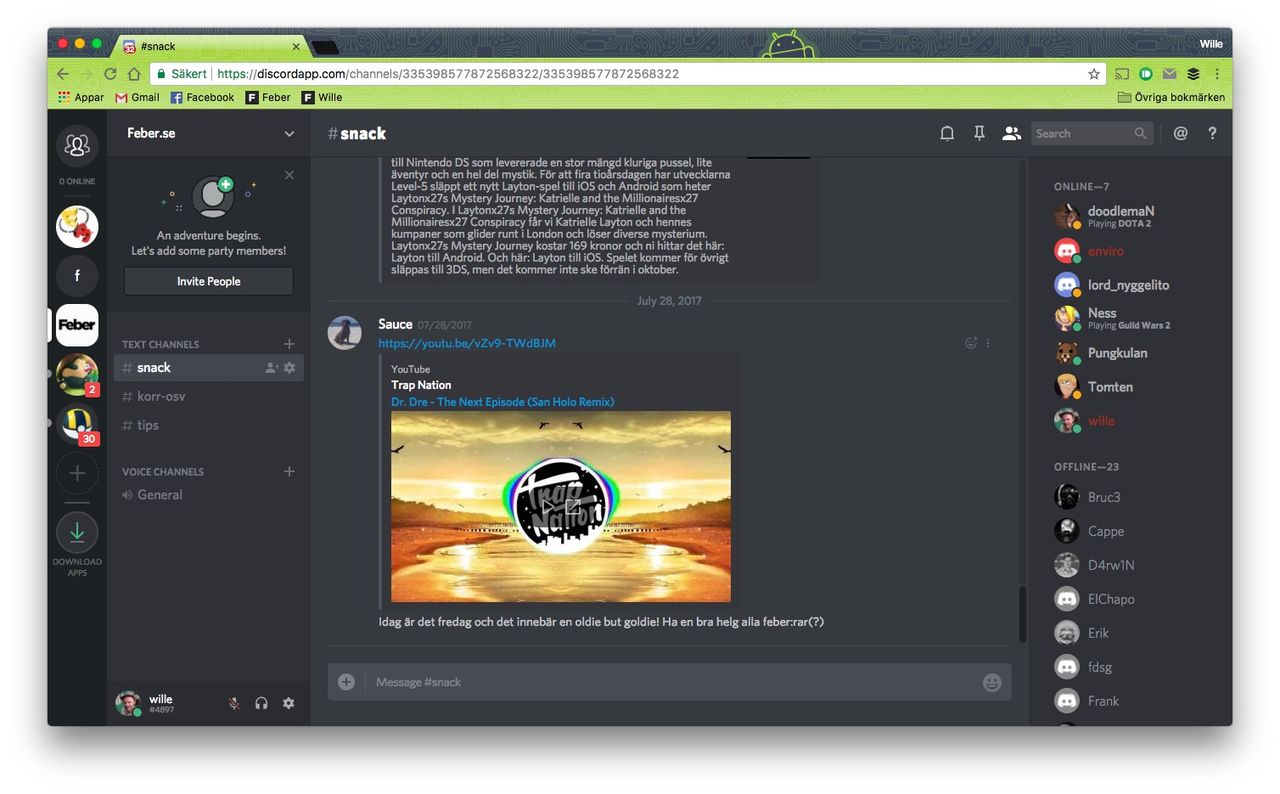Image resolution: width=1280 pixels, height=794 pixels.
Task: Click the Message #snack input field
Action: click(672, 682)
